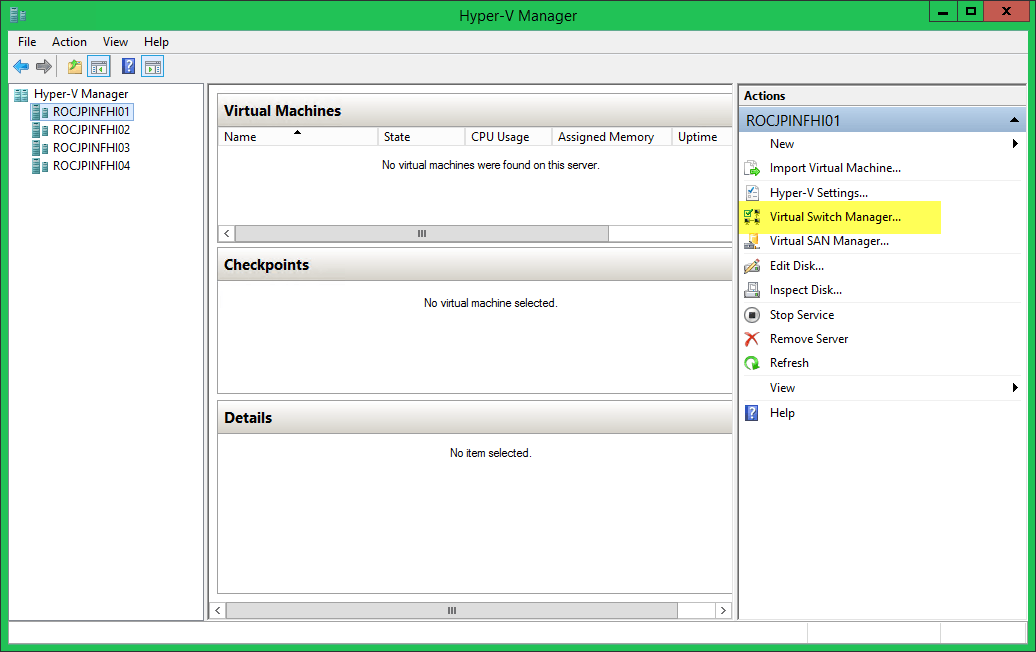This screenshot has width=1036, height=652.
Task: Click the Hyper-V Settings icon
Action: click(752, 193)
